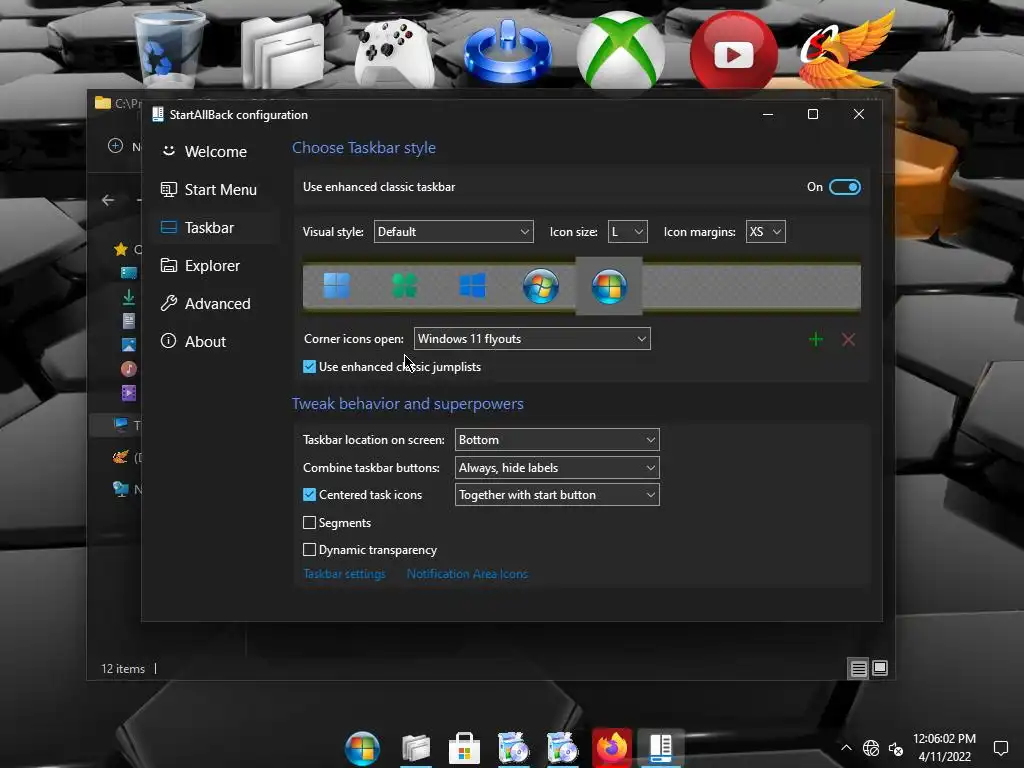Open the phoenix bird desktop icon
Image resolution: width=1024 pixels, height=768 pixels.
coord(847,50)
